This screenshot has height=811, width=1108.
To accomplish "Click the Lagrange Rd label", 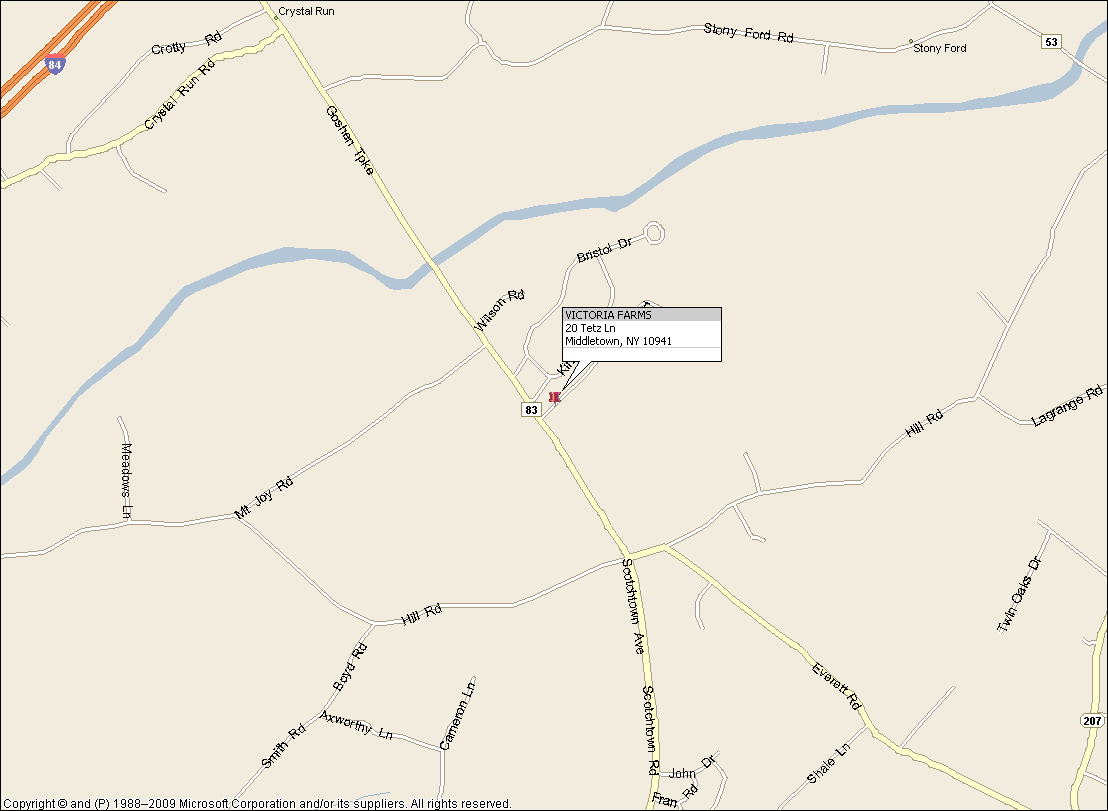I will pos(1067,406).
